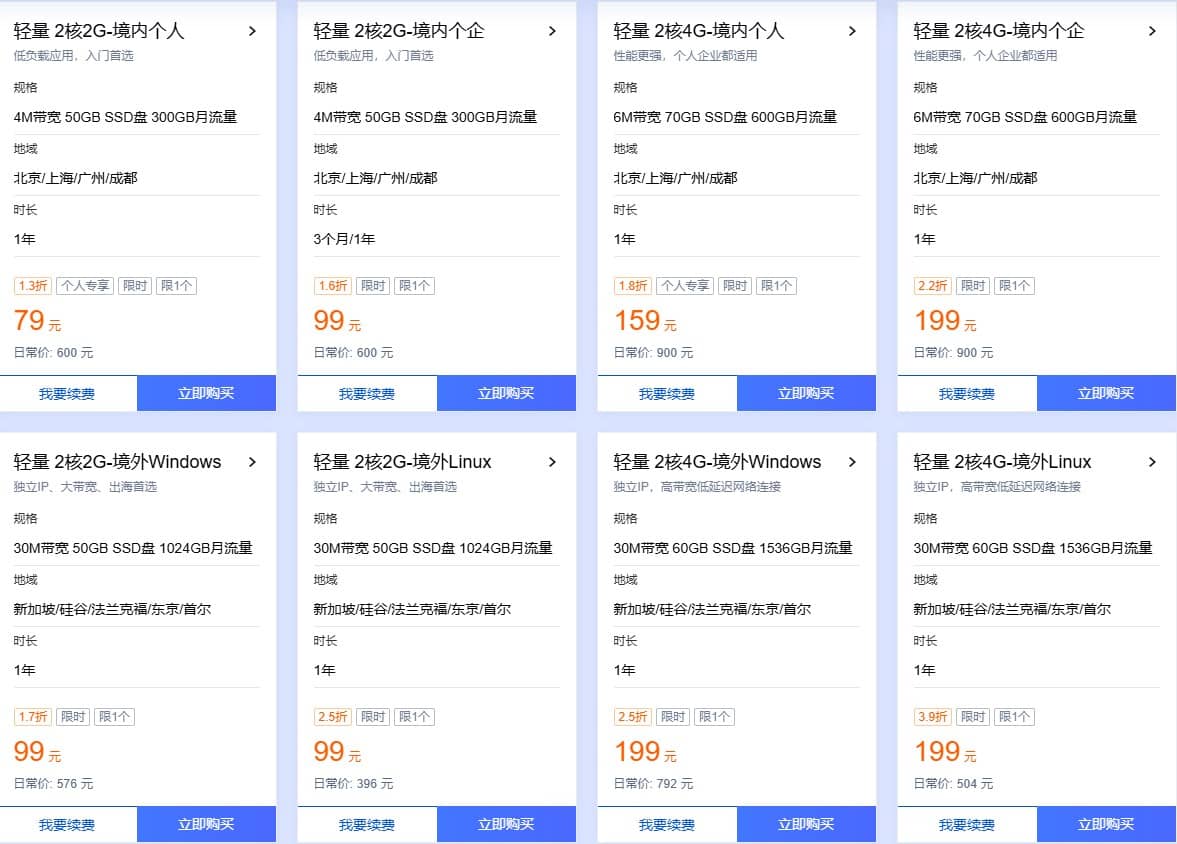Click 我要续费 on 轻量 2核4G-境内个企
1177x844 pixels.
[968, 393]
